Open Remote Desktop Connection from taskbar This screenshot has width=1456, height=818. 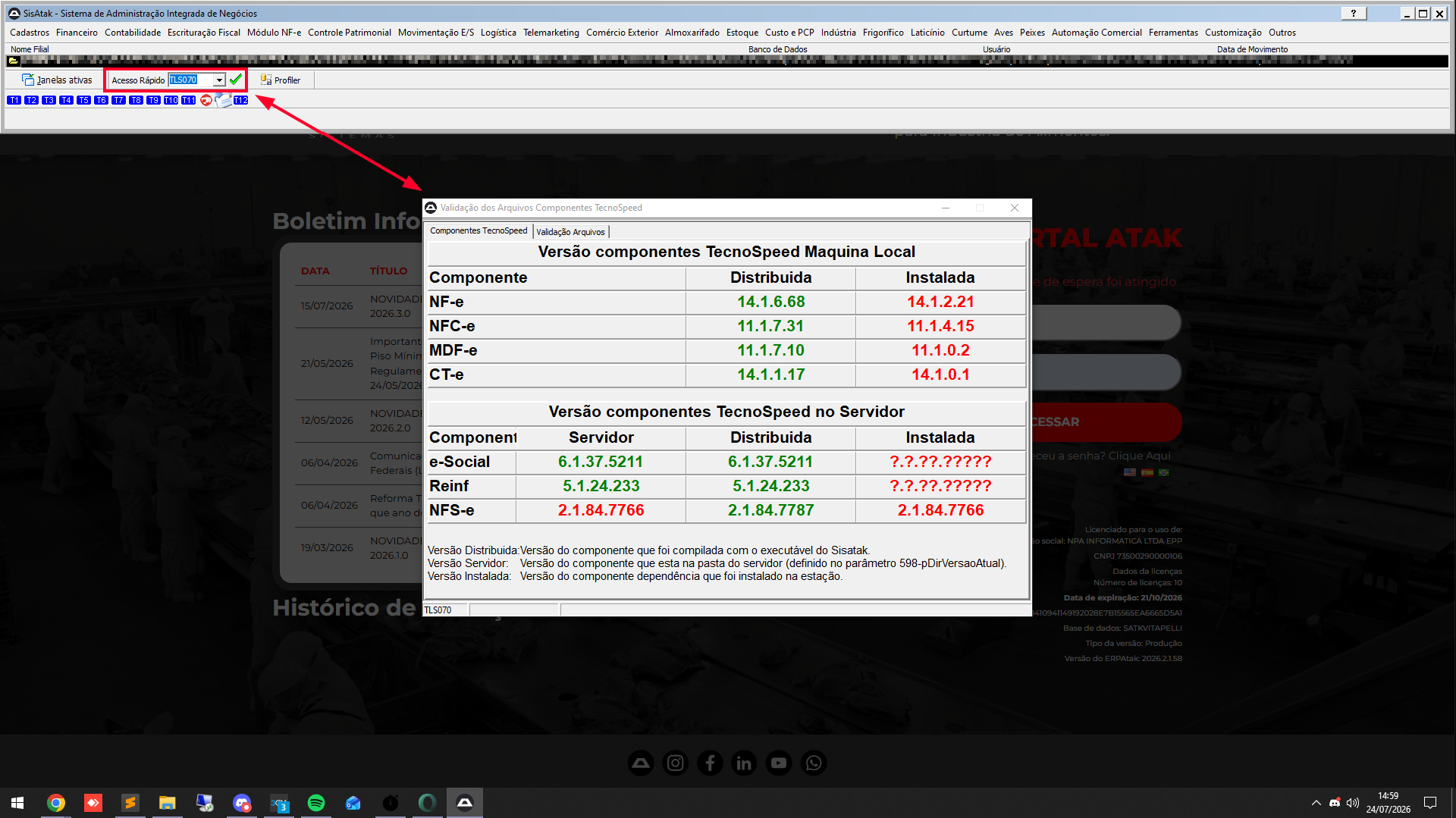(205, 803)
